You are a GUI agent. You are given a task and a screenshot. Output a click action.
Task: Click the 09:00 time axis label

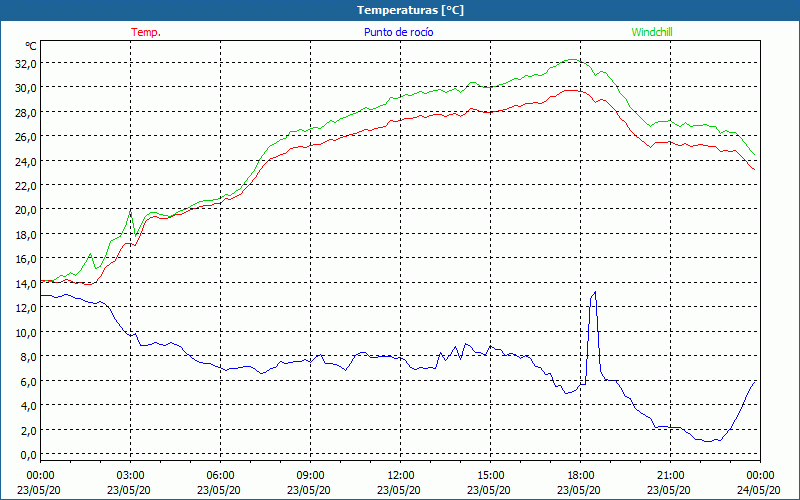(310, 476)
